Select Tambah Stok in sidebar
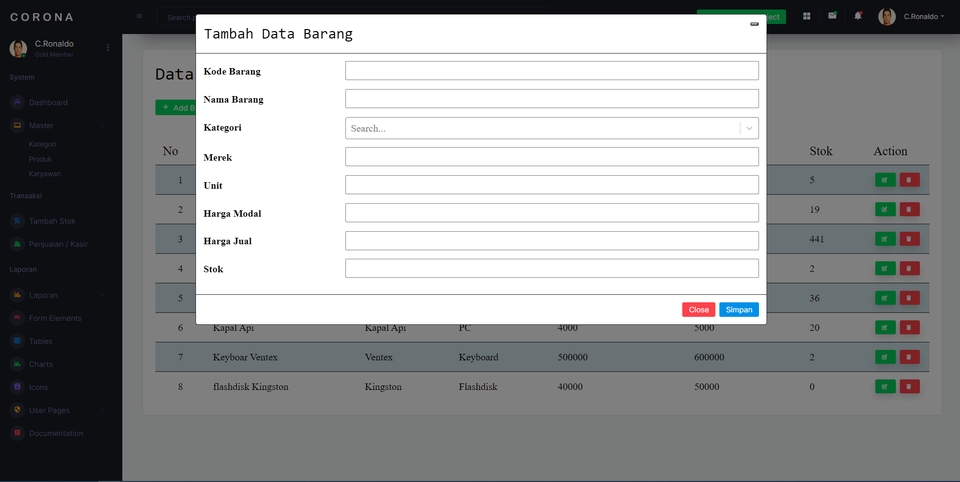Viewport: 960px width, 482px height. (x=52, y=221)
